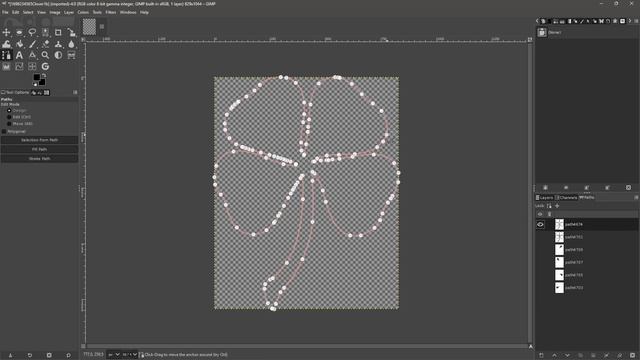640x360 pixels.
Task: Select the Fuzzy Select tool
Action: [45, 32]
